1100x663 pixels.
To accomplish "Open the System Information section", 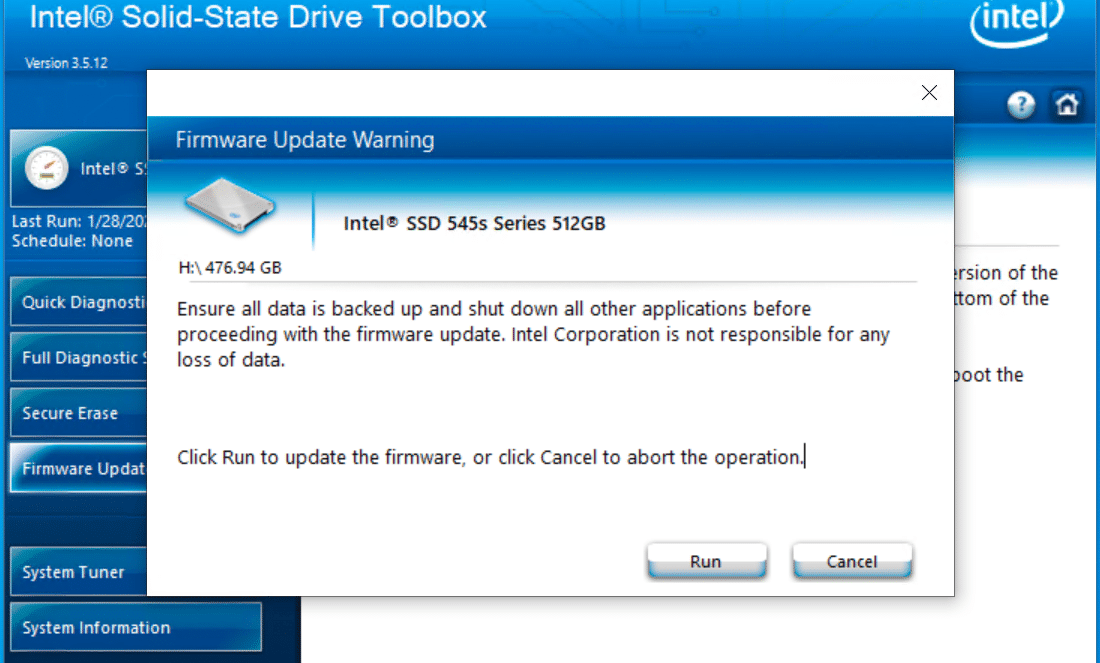I will pyautogui.click(x=136, y=627).
